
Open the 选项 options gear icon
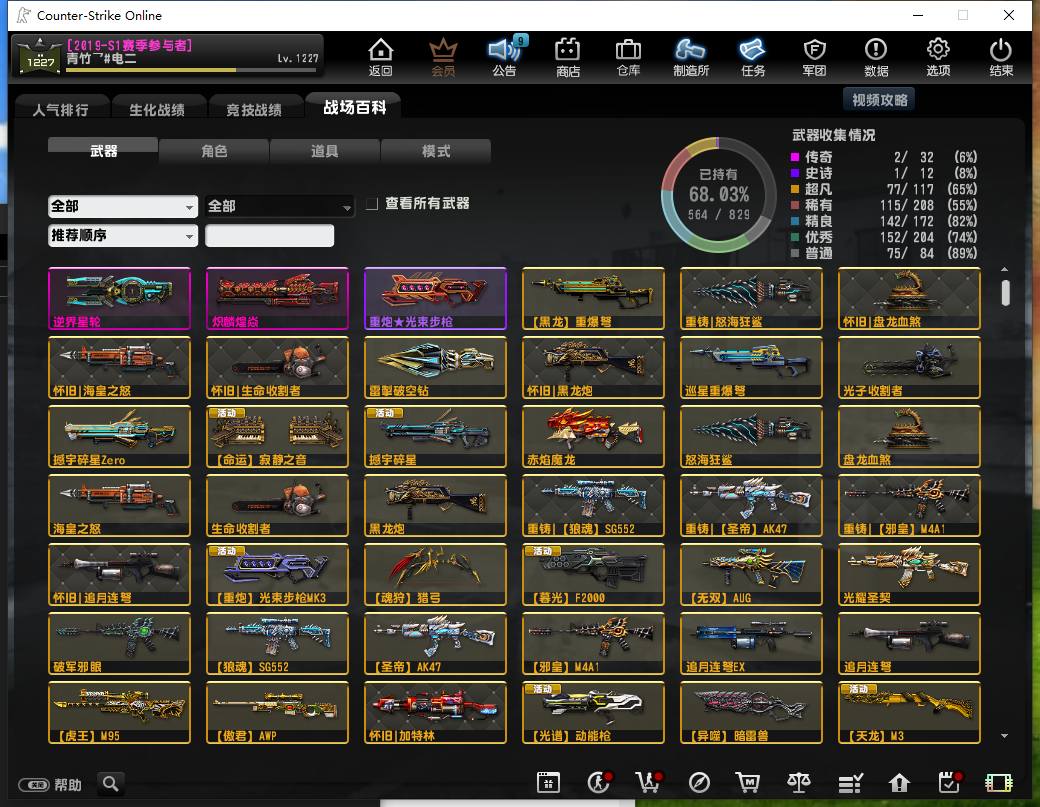click(x=938, y=56)
